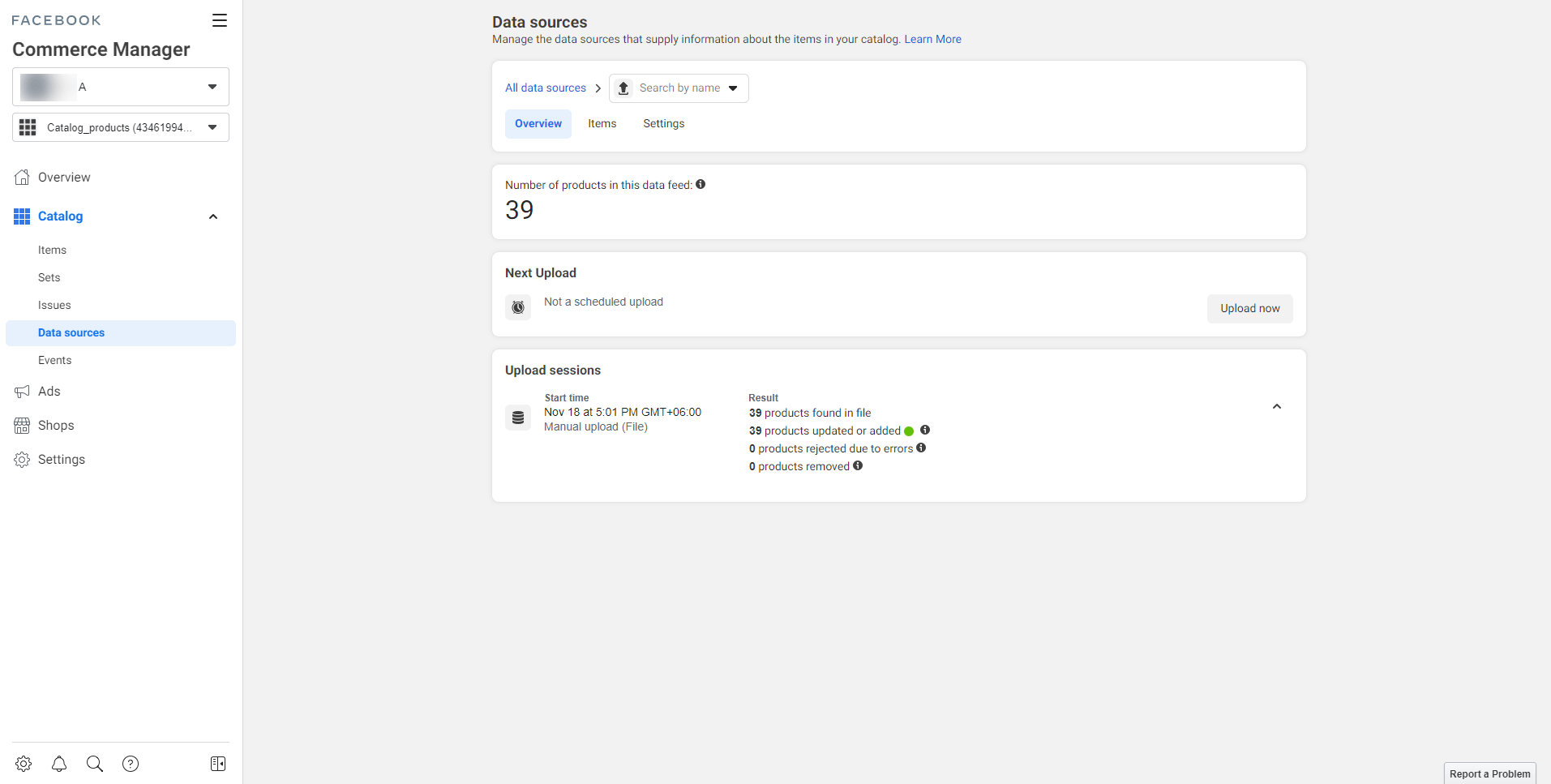
Task: Click info icon next to products updated or added
Action: (x=925, y=431)
